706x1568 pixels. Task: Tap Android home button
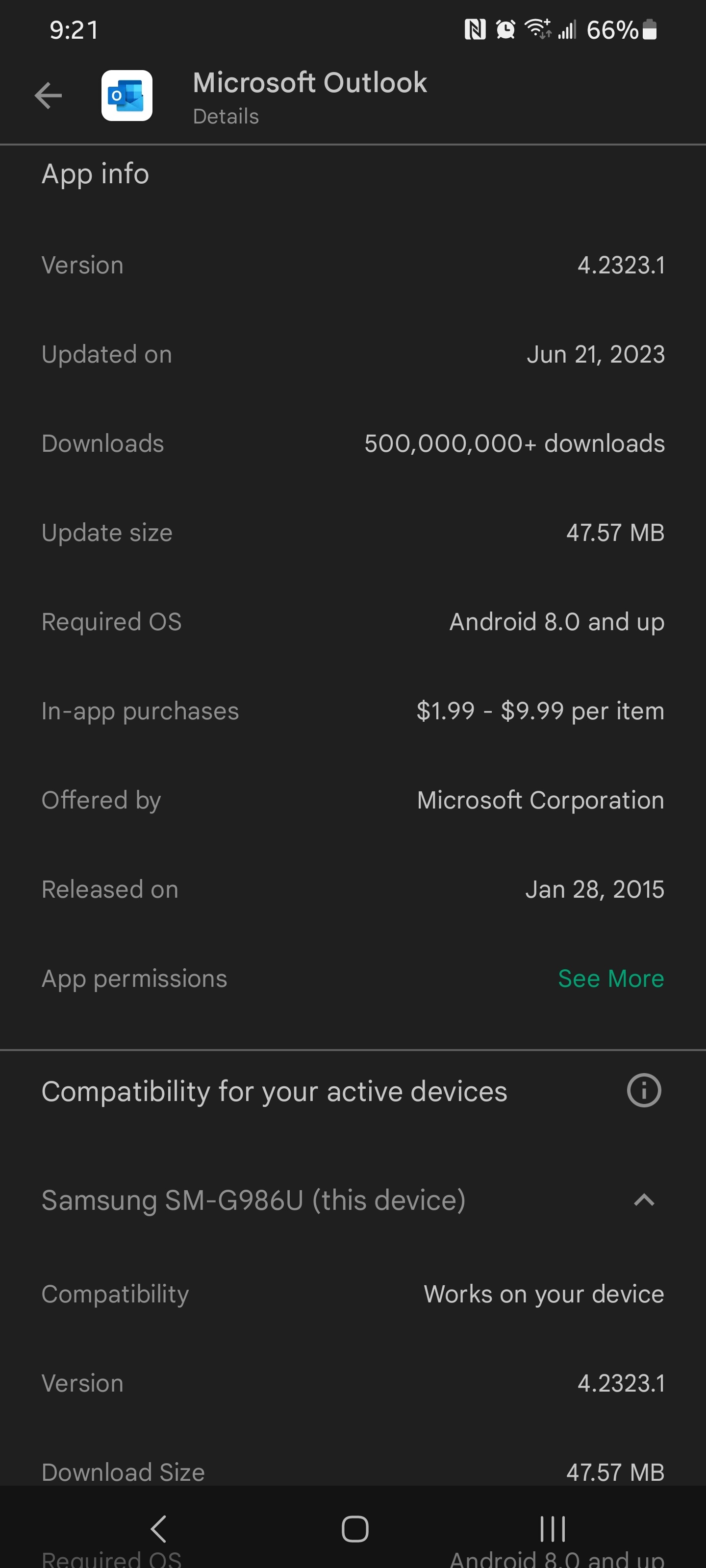(x=354, y=1528)
